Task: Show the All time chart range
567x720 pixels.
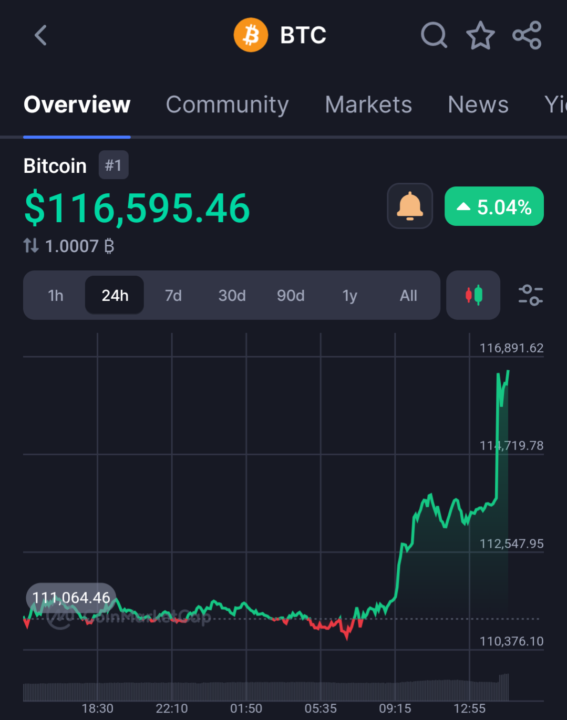Action: coord(408,295)
